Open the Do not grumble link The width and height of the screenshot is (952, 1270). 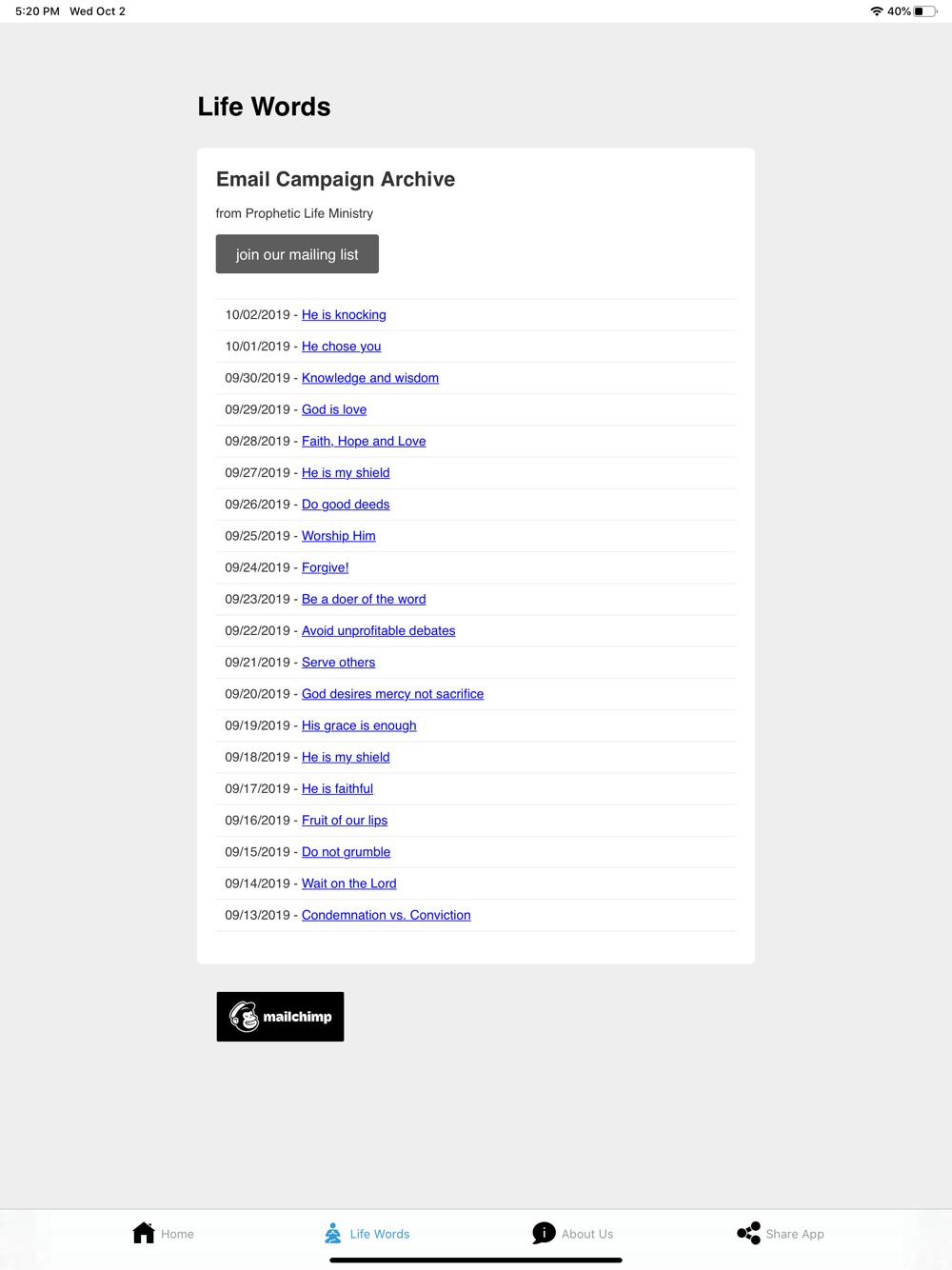pos(346,852)
